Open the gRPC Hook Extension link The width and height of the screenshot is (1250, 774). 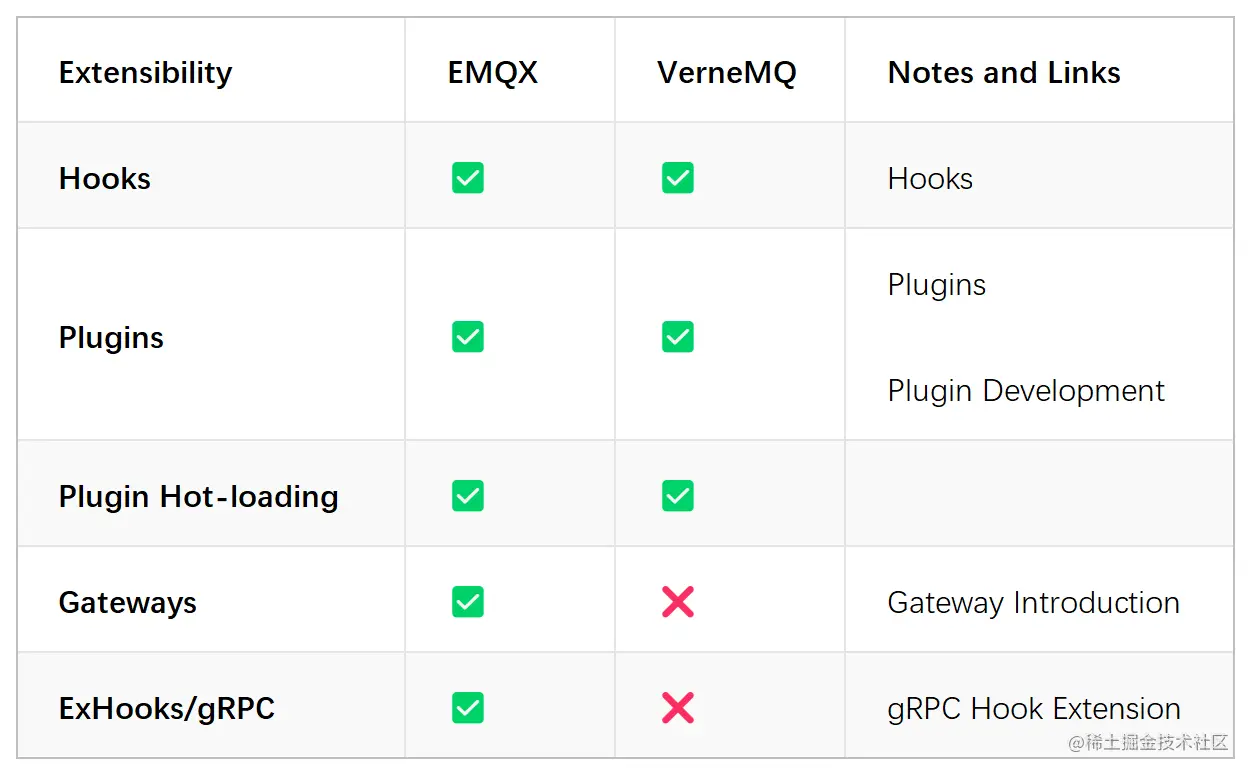(x=1034, y=709)
